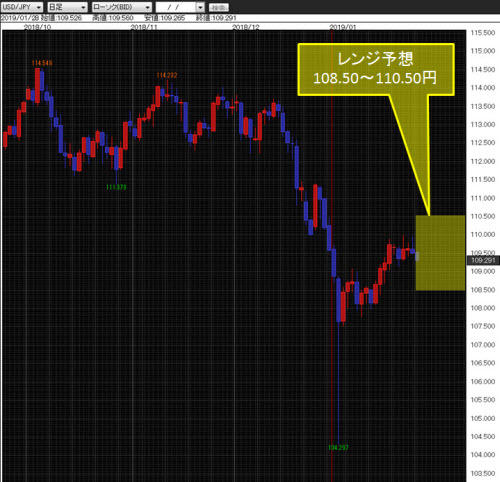Click the 104.297 low price label
500x482 pixels.
[338, 447]
